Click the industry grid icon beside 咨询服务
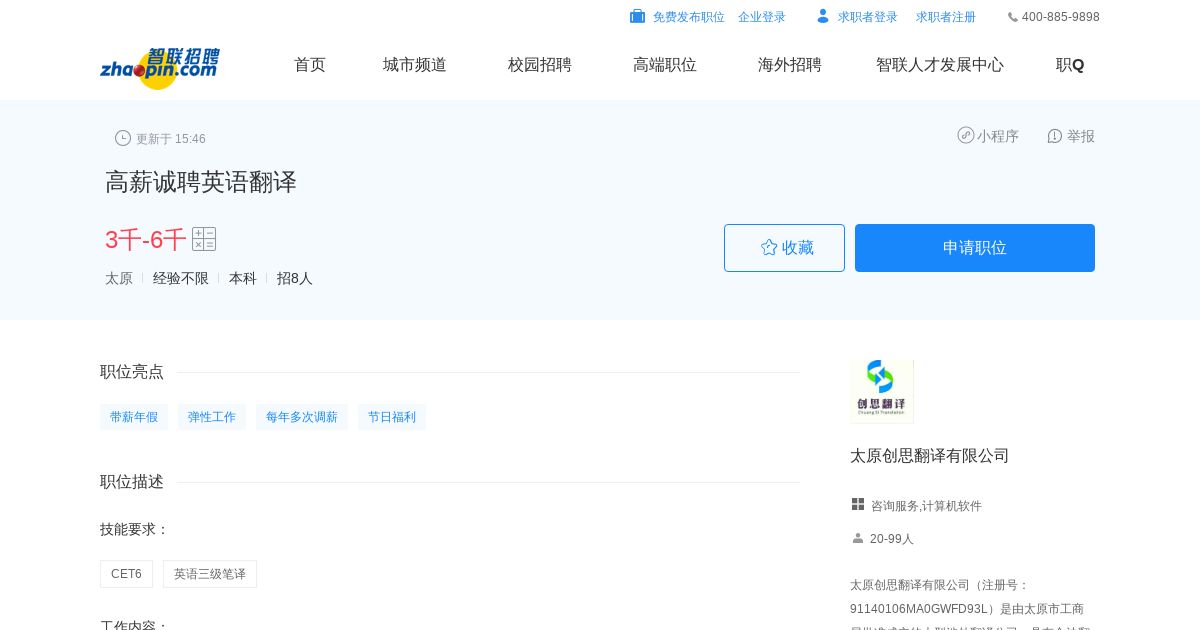Screen dimensions: 1200x630 click(x=858, y=504)
